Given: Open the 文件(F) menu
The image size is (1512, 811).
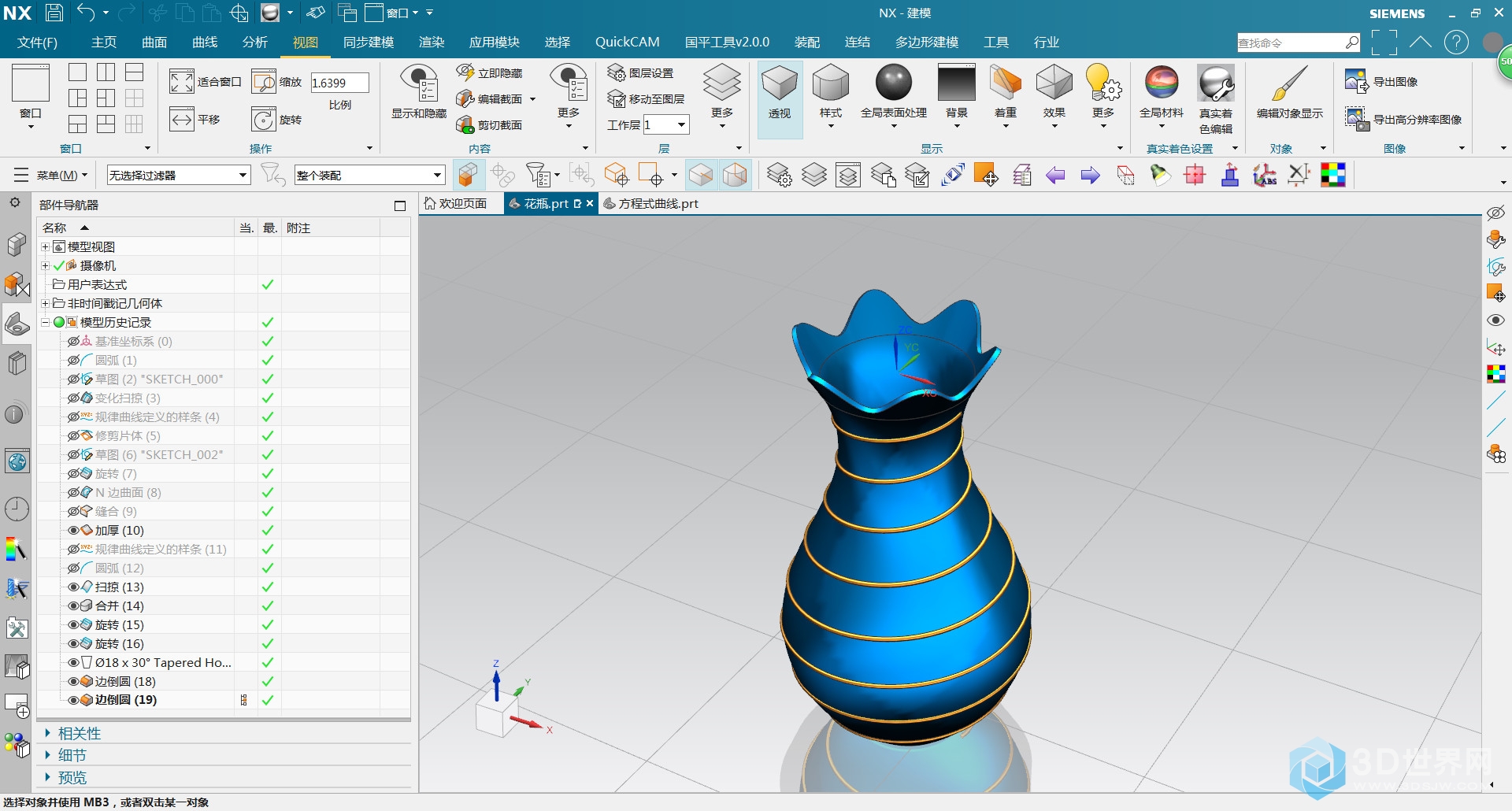Looking at the screenshot, I should click(x=37, y=42).
